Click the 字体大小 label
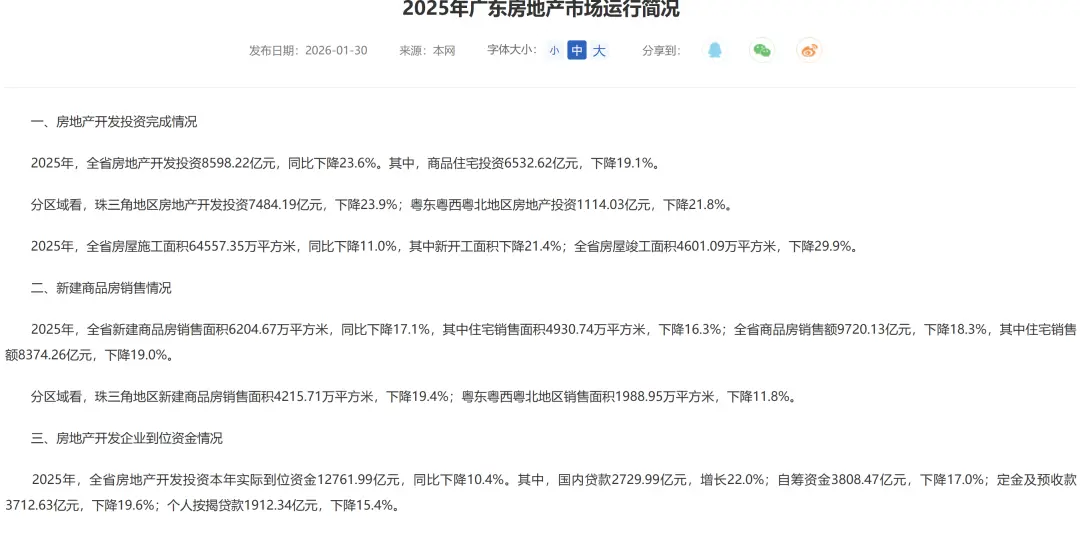Screen dimensions: 1080x536 [x=511, y=50]
